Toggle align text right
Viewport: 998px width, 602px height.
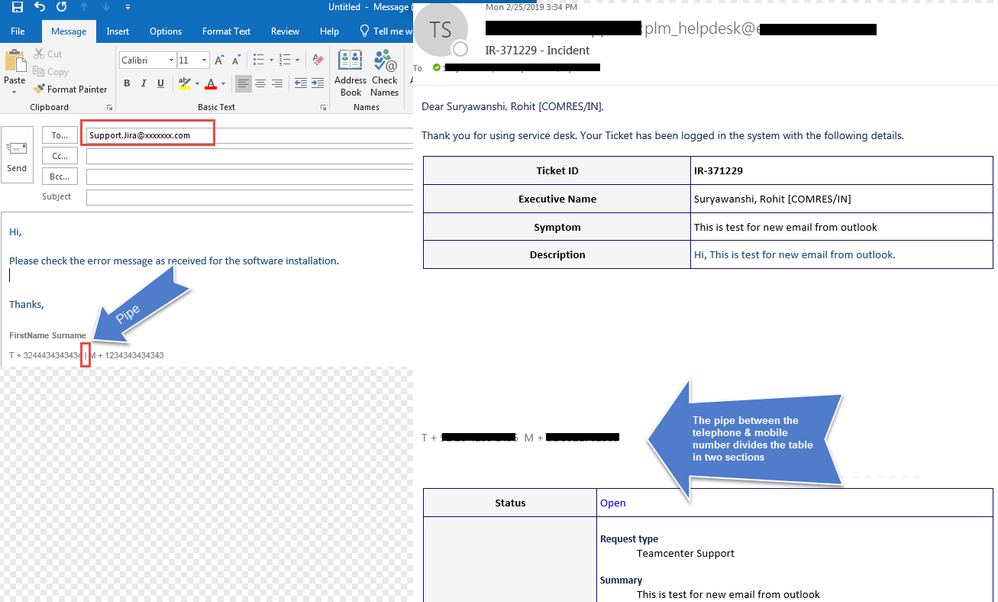pos(278,83)
